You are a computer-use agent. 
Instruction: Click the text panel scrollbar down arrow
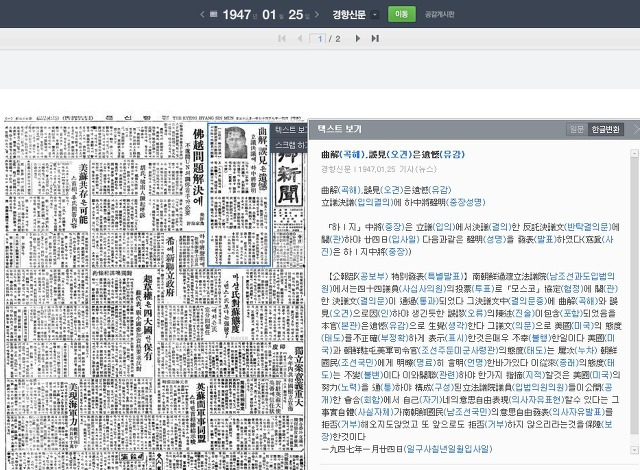(x=634, y=450)
